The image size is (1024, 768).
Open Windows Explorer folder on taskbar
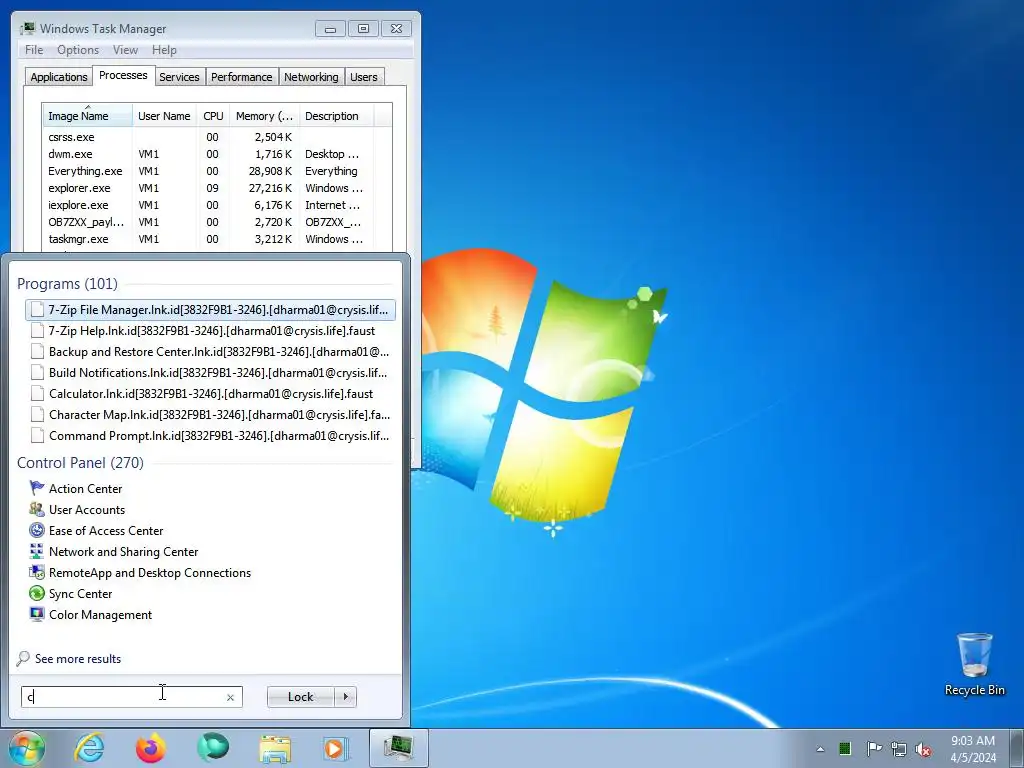pyautogui.click(x=275, y=748)
